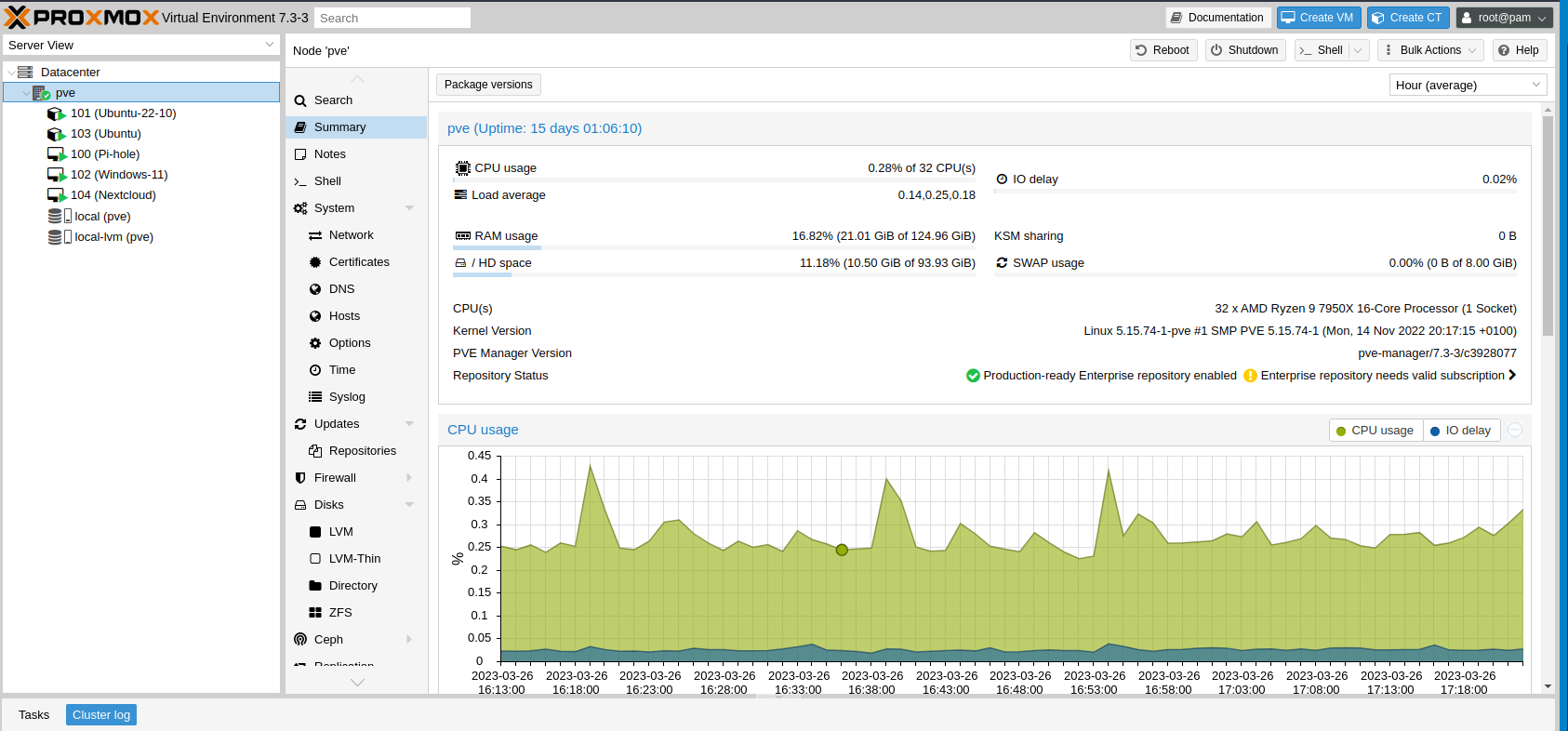Click the chart undo zoom button
Image resolution: width=1568 pixels, height=731 pixels.
[x=1515, y=430]
